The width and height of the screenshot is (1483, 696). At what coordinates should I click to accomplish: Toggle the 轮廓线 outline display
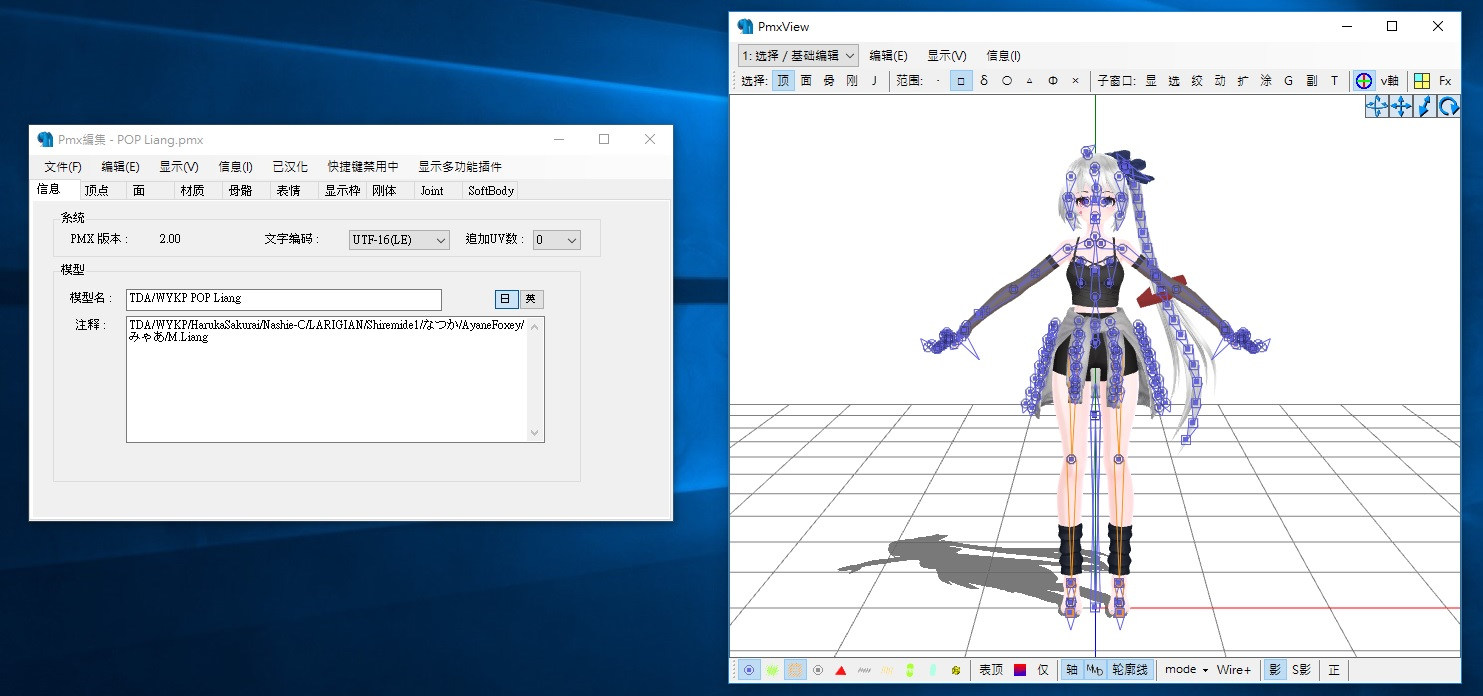coord(1130,669)
